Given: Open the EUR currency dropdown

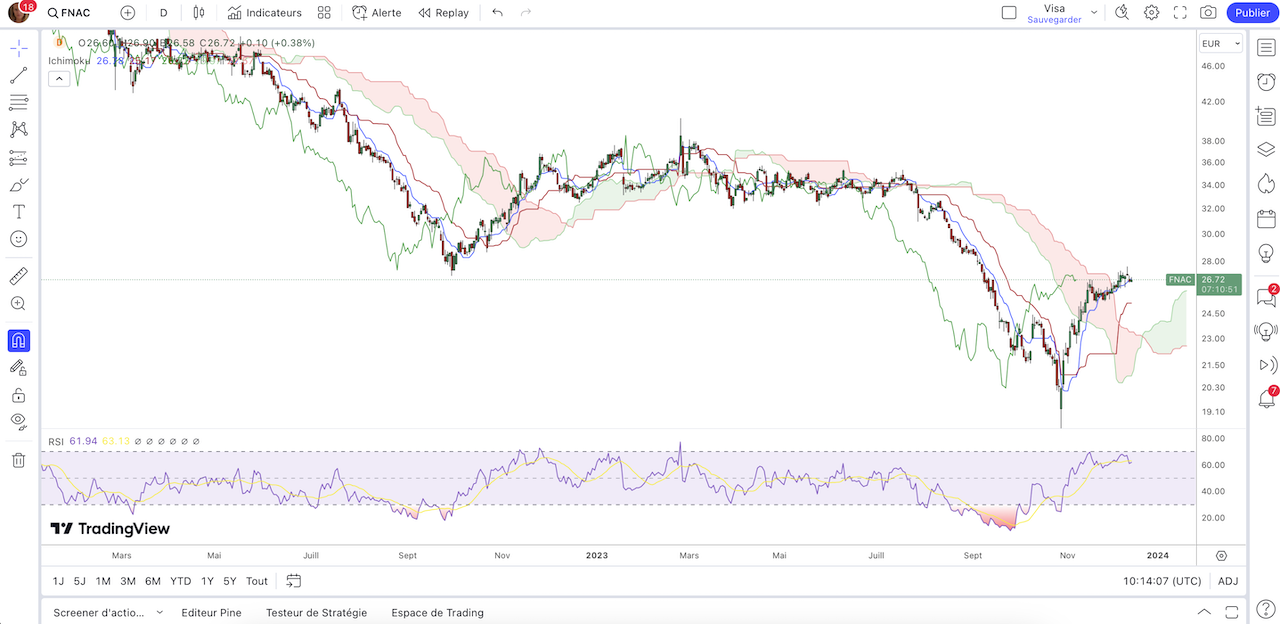Looking at the screenshot, I should point(1220,44).
